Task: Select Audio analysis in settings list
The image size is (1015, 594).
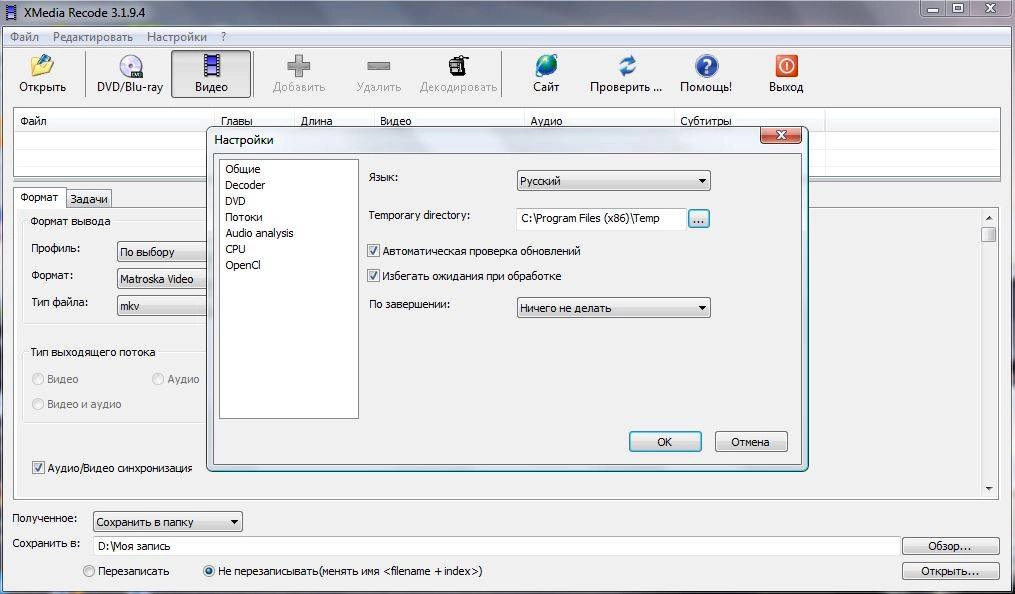Action: 259,233
